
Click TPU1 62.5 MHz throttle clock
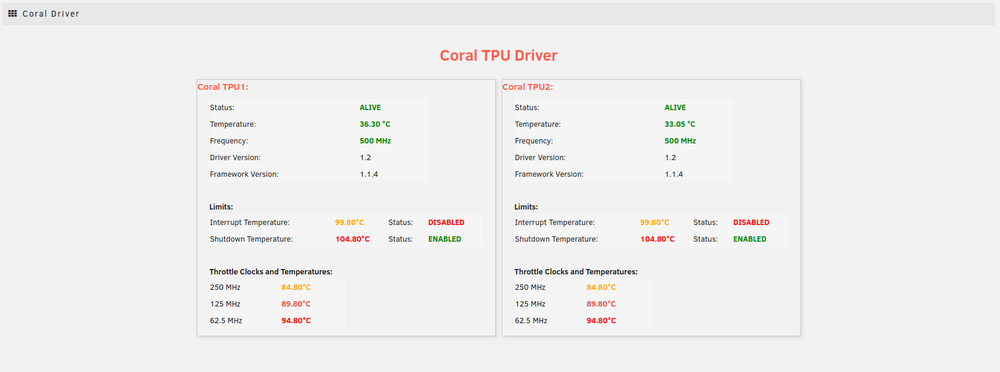tap(226, 320)
